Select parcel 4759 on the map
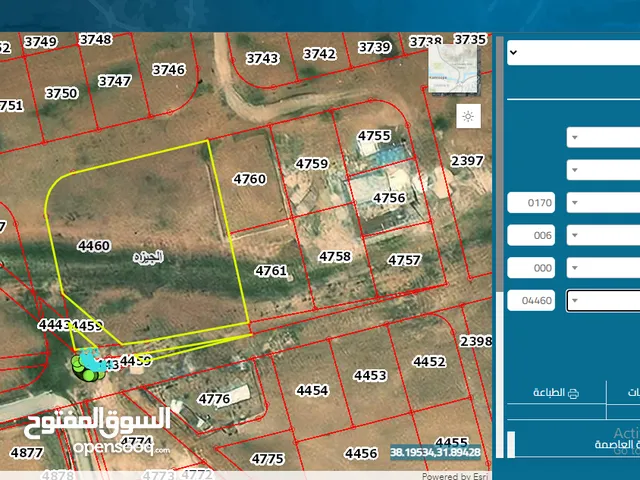Screen dimensions: 640x480 311,164
